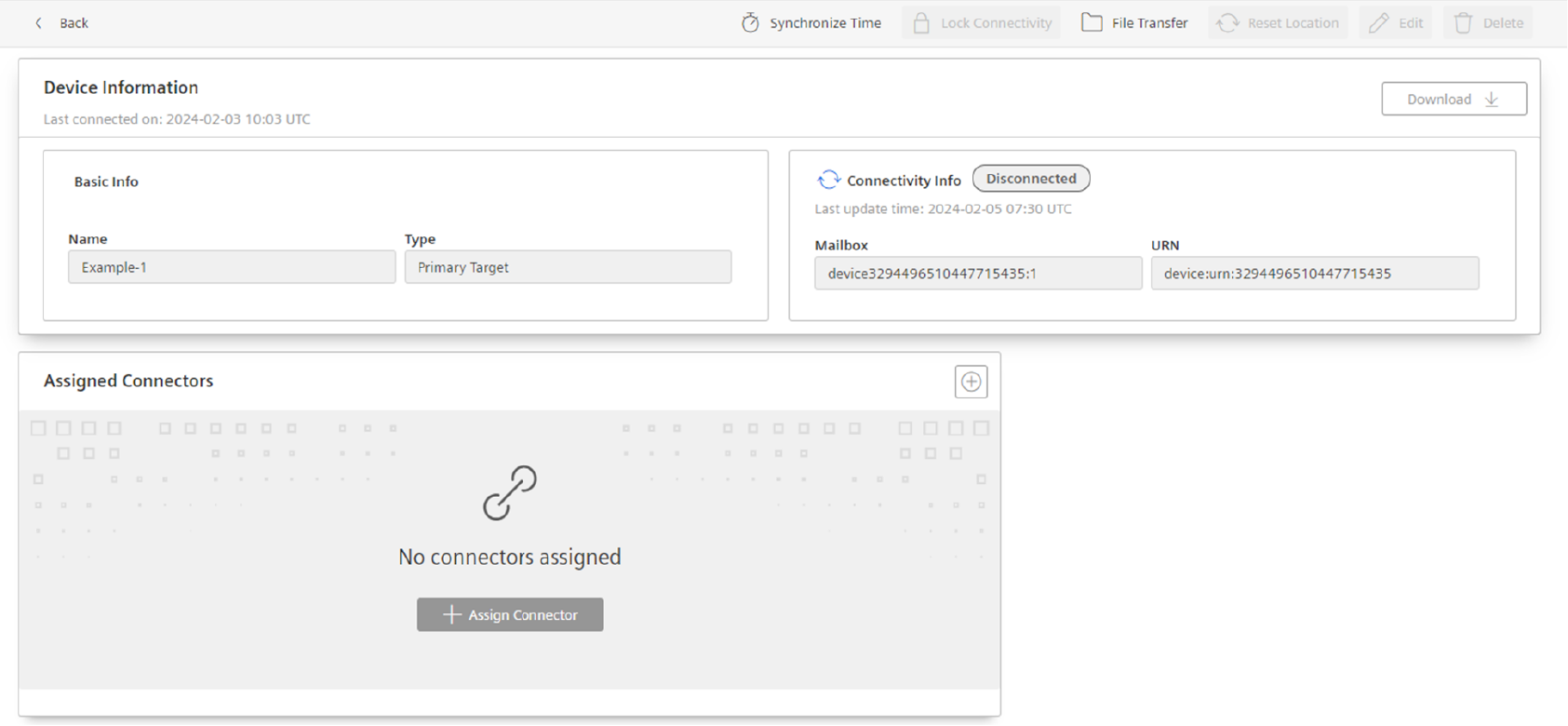The height and width of the screenshot is (726, 1568).
Task: Go back using the Back arrow
Action: pyautogui.click(x=38, y=23)
